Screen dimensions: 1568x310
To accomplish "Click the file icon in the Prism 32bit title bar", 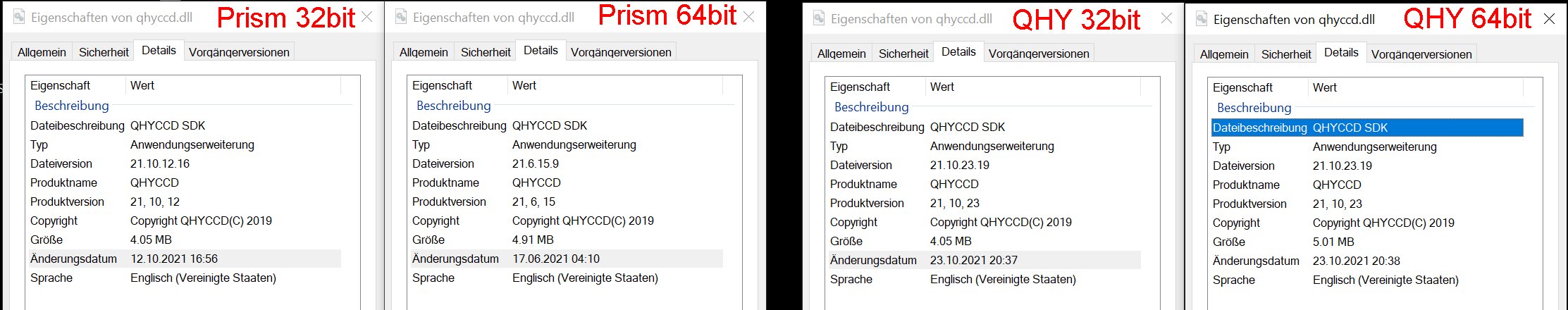I will [x=19, y=17].
